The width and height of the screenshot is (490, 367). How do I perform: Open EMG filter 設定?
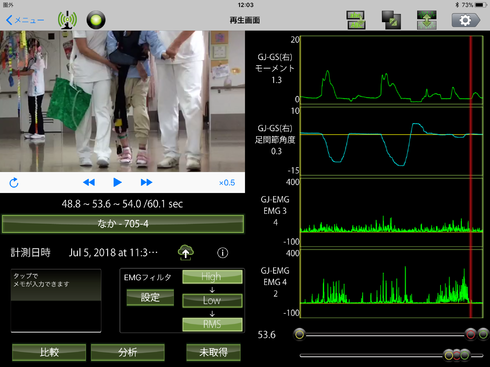(150, 297)
